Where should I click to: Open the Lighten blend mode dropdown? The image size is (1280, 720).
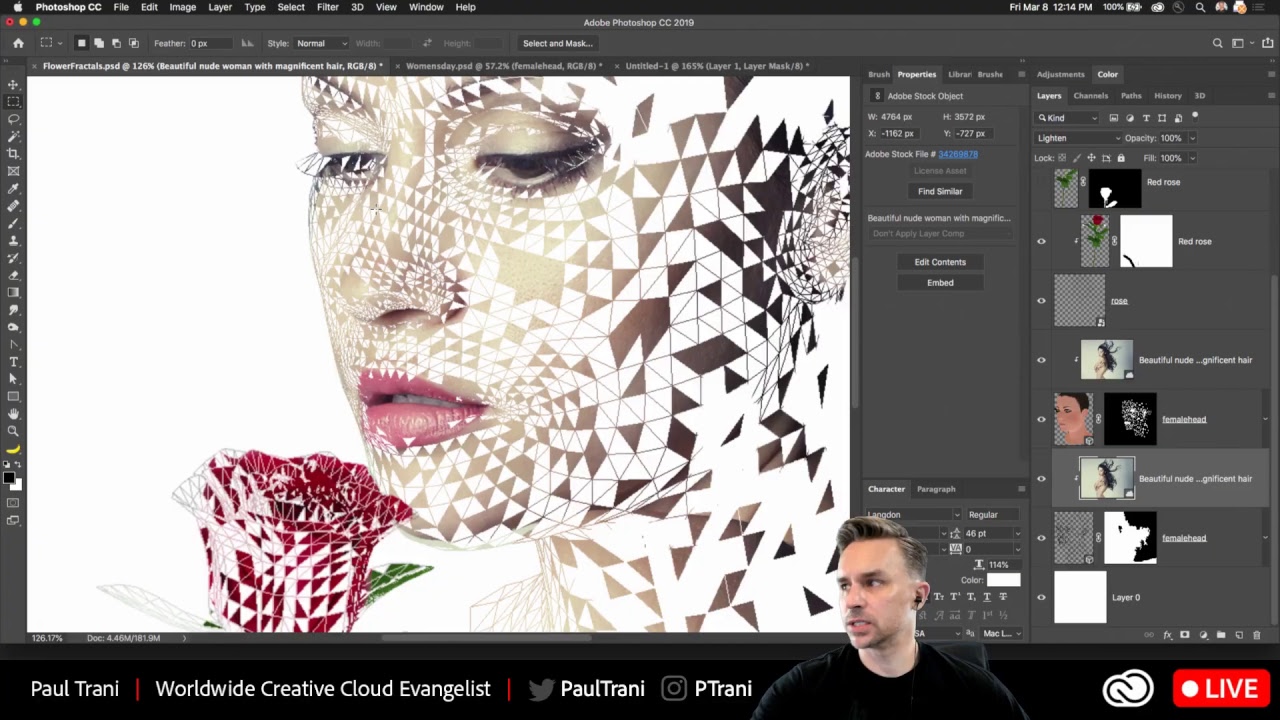pyautogui.click(x=1078, y=138)
